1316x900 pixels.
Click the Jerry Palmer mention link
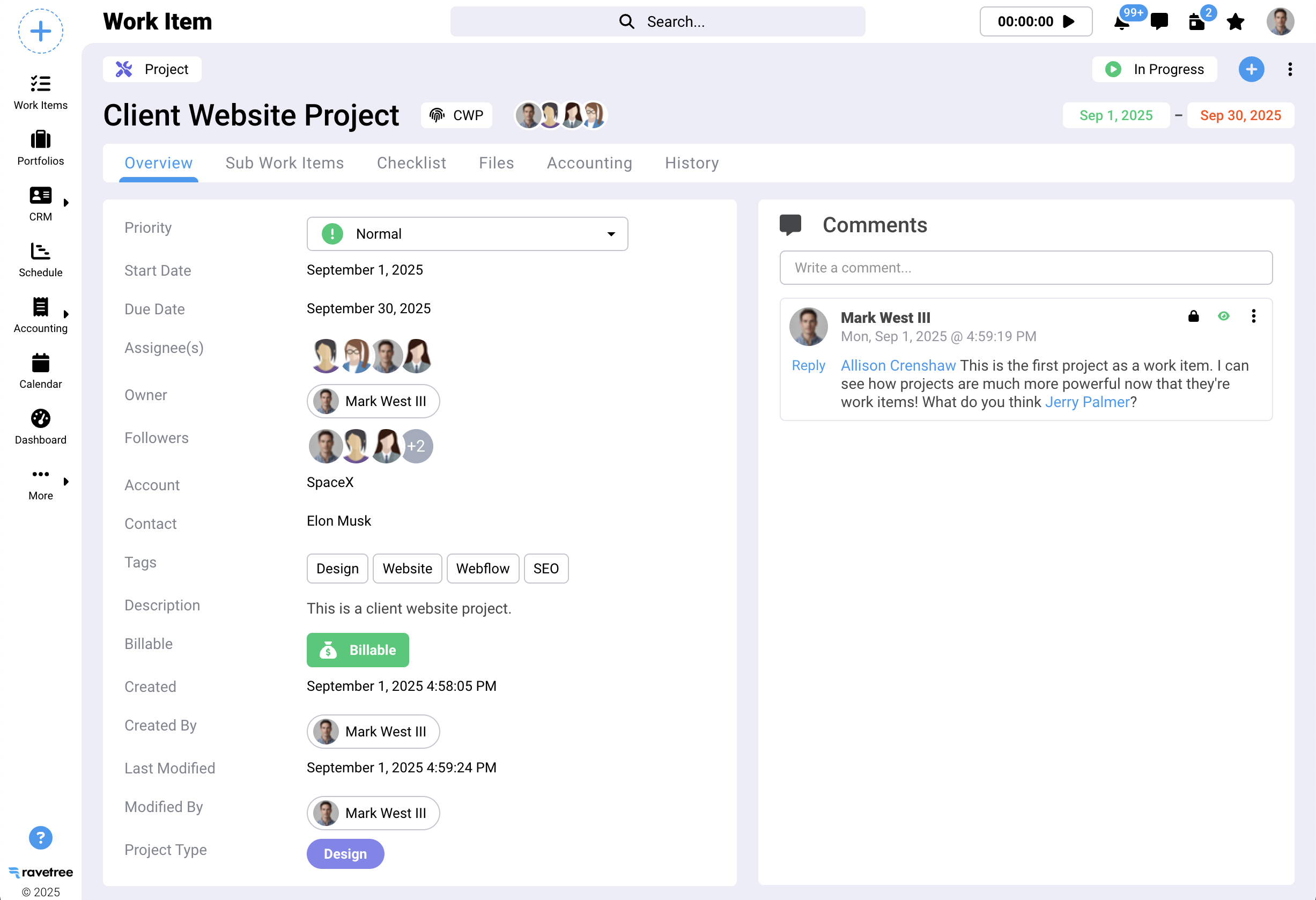point(1086,402)
